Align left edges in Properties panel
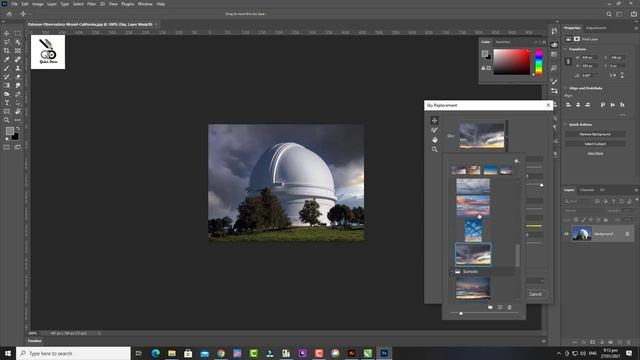640x360 pixels. point(568,105)
